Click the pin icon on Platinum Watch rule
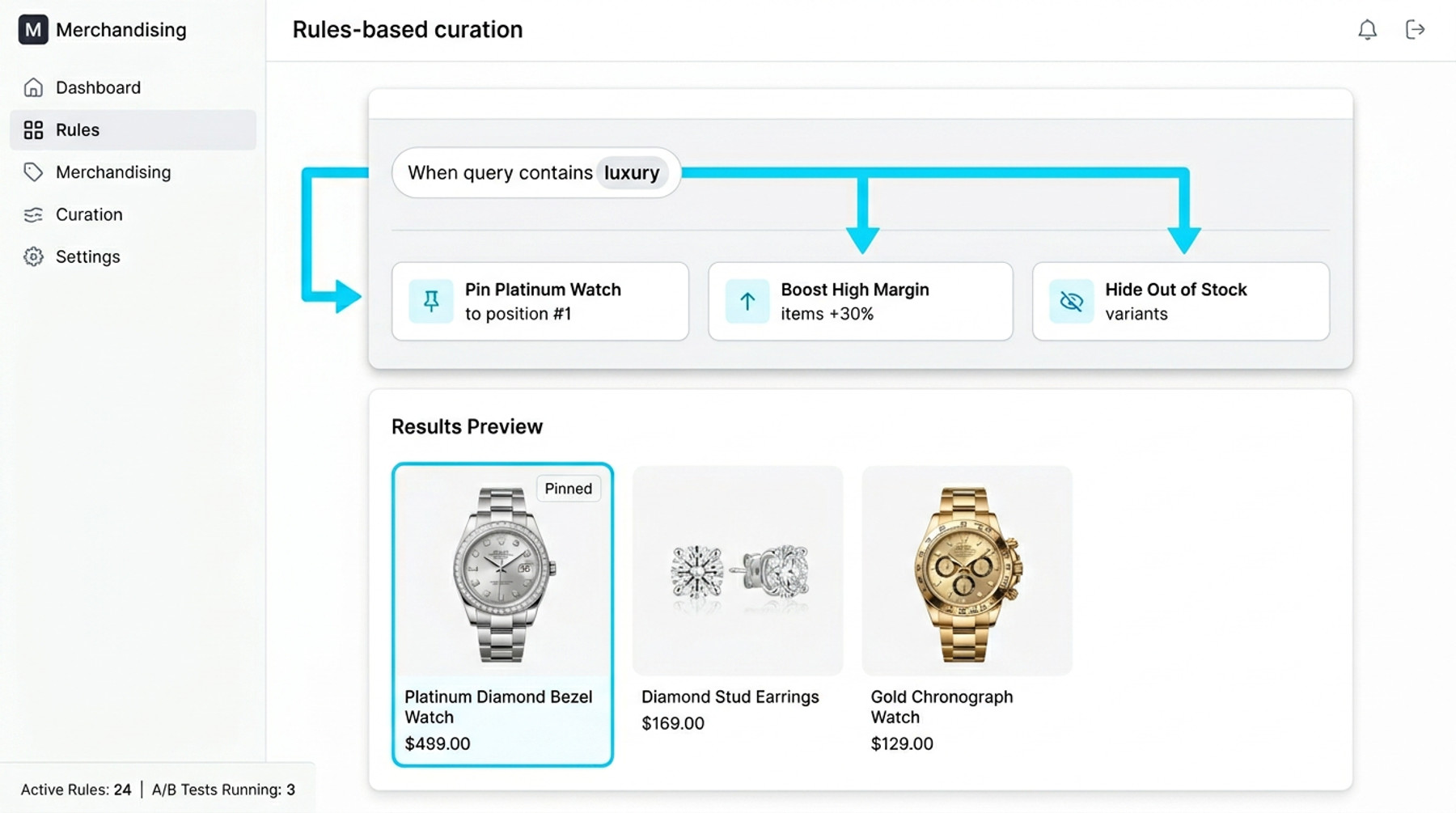The width and height of the screenshot is (1456, 813). (431, 301)
